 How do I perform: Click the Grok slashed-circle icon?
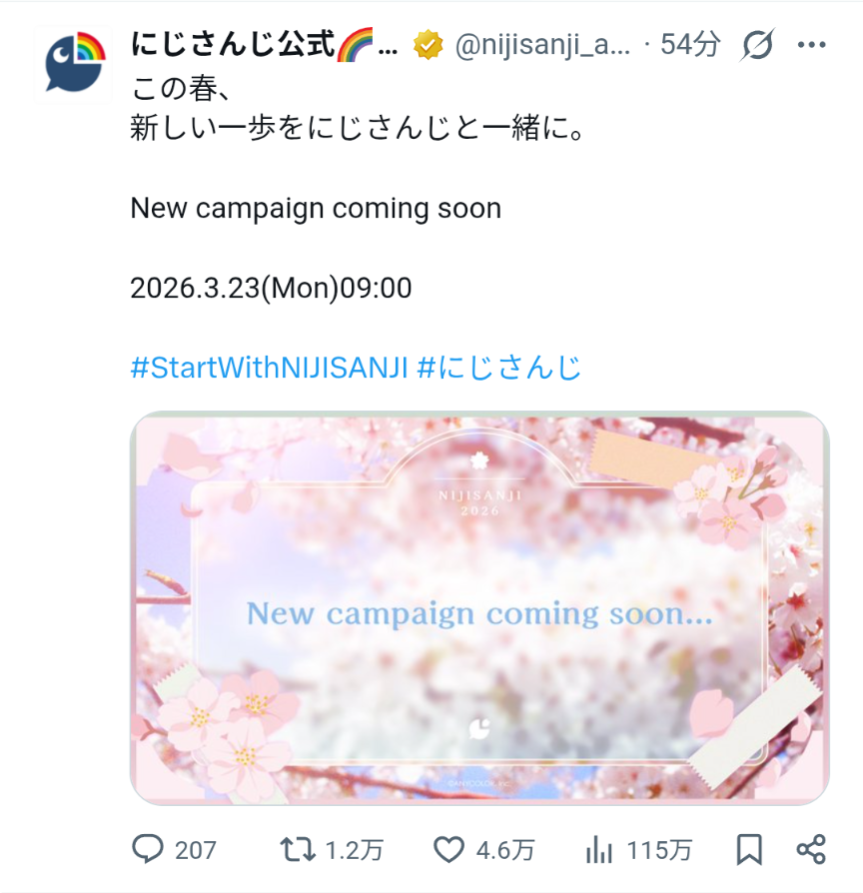(758, 44)
